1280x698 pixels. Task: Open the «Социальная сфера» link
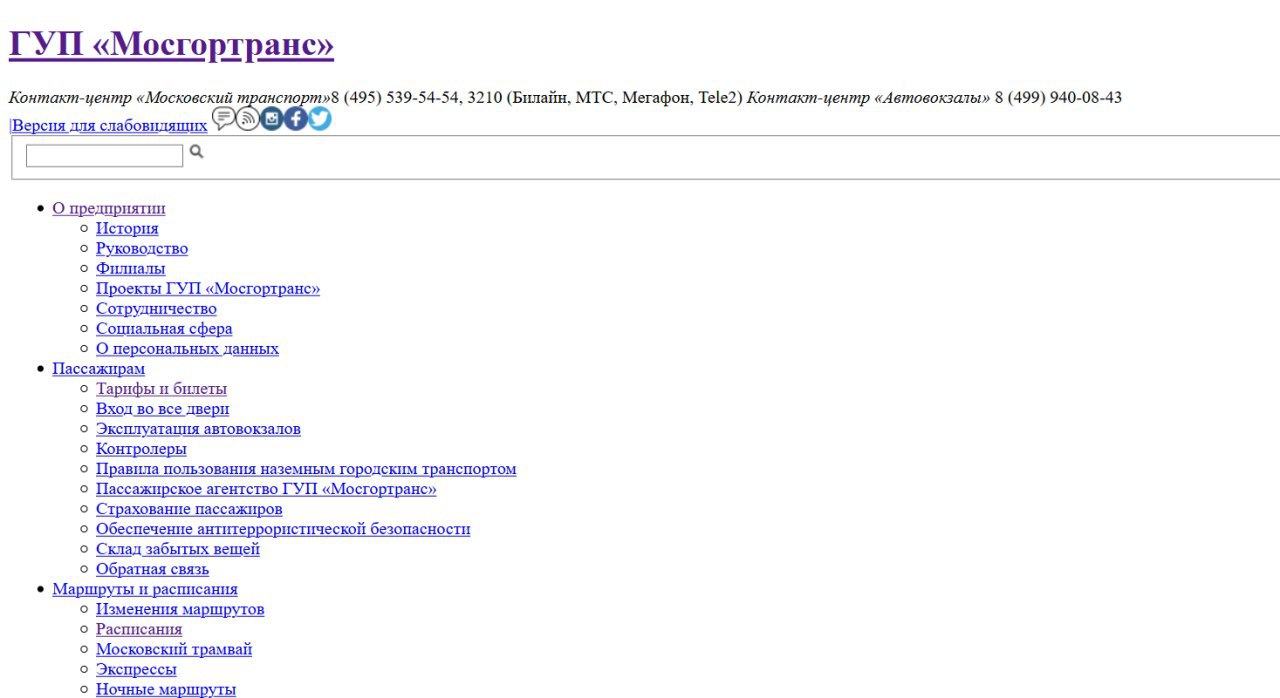click(164, 328)
